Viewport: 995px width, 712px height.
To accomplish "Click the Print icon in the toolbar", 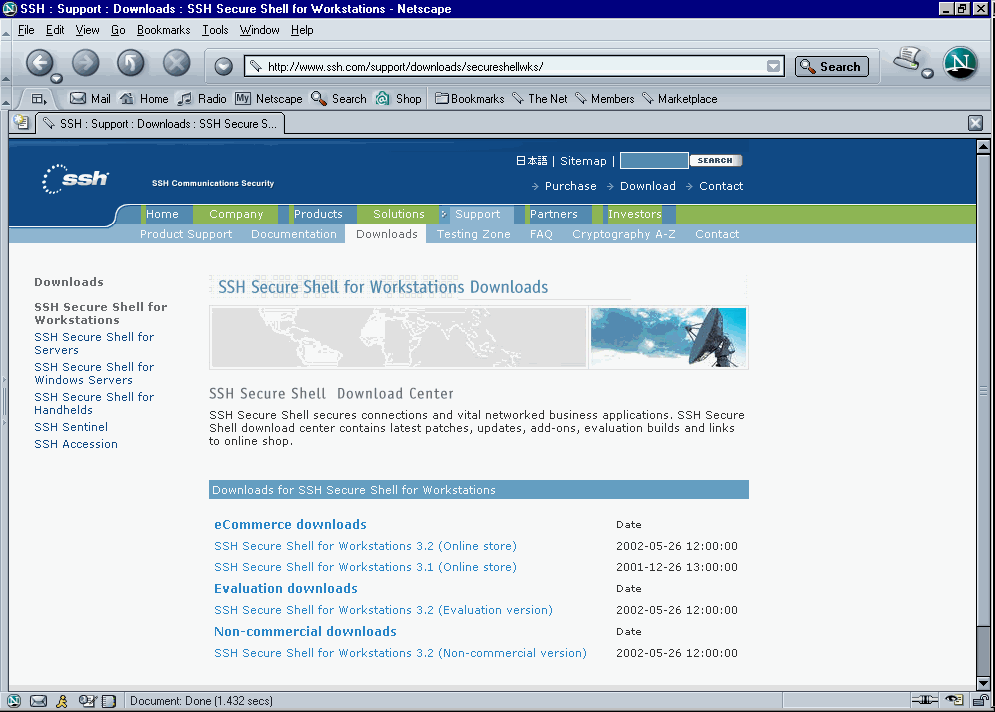I will [x=907, y=60].
